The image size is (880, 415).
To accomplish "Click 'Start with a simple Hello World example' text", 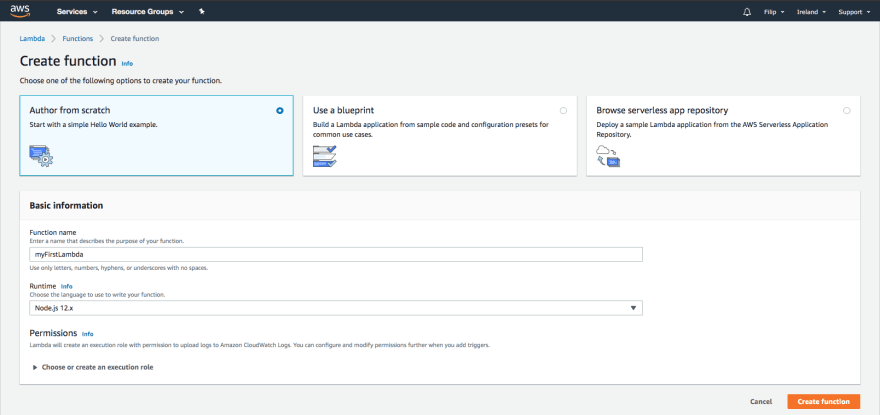I will 93,125.
